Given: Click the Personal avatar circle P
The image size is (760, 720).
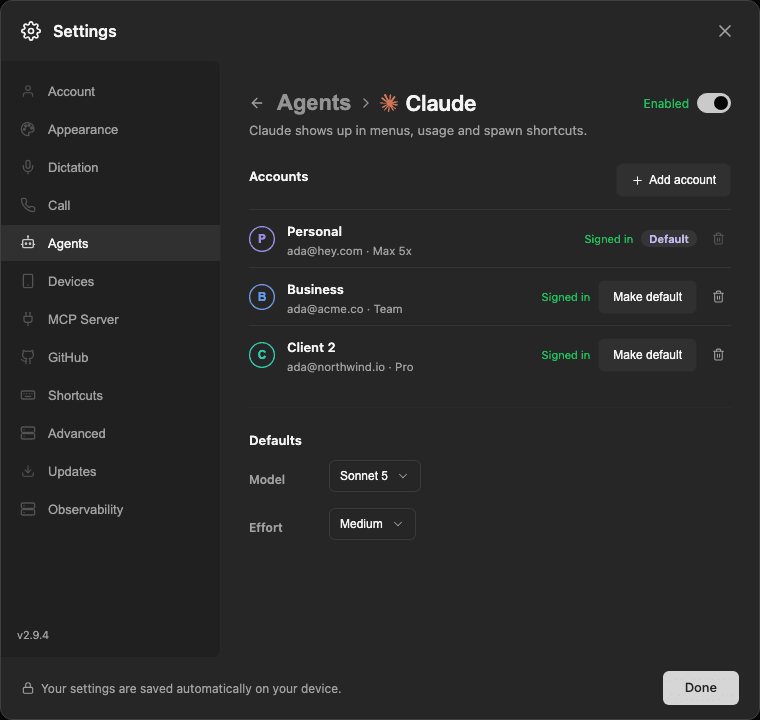Looking at the screenshot, I should click(262, 239).
